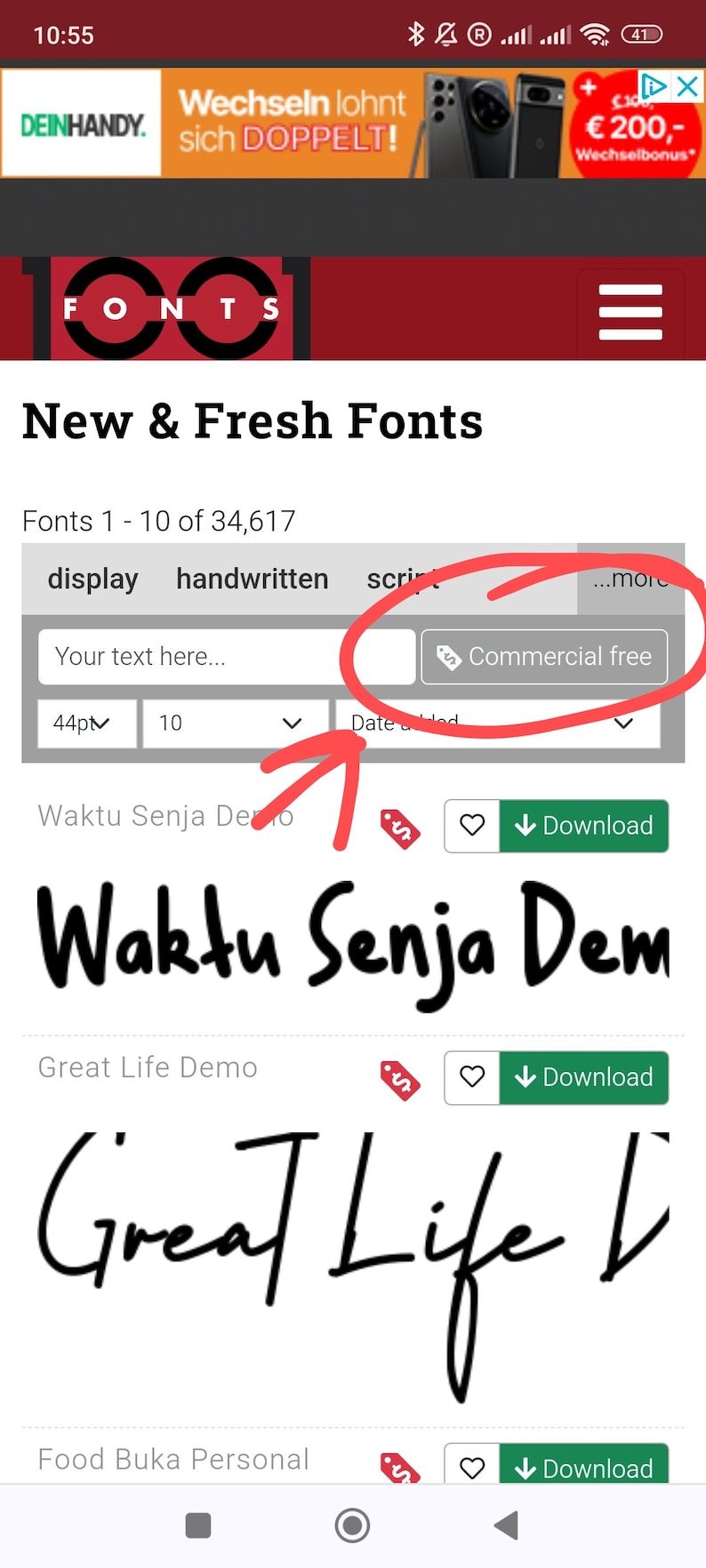Click the red price tag beside Great Life
Screen dimensions: 706x1568
click(x=400, y=1080)
